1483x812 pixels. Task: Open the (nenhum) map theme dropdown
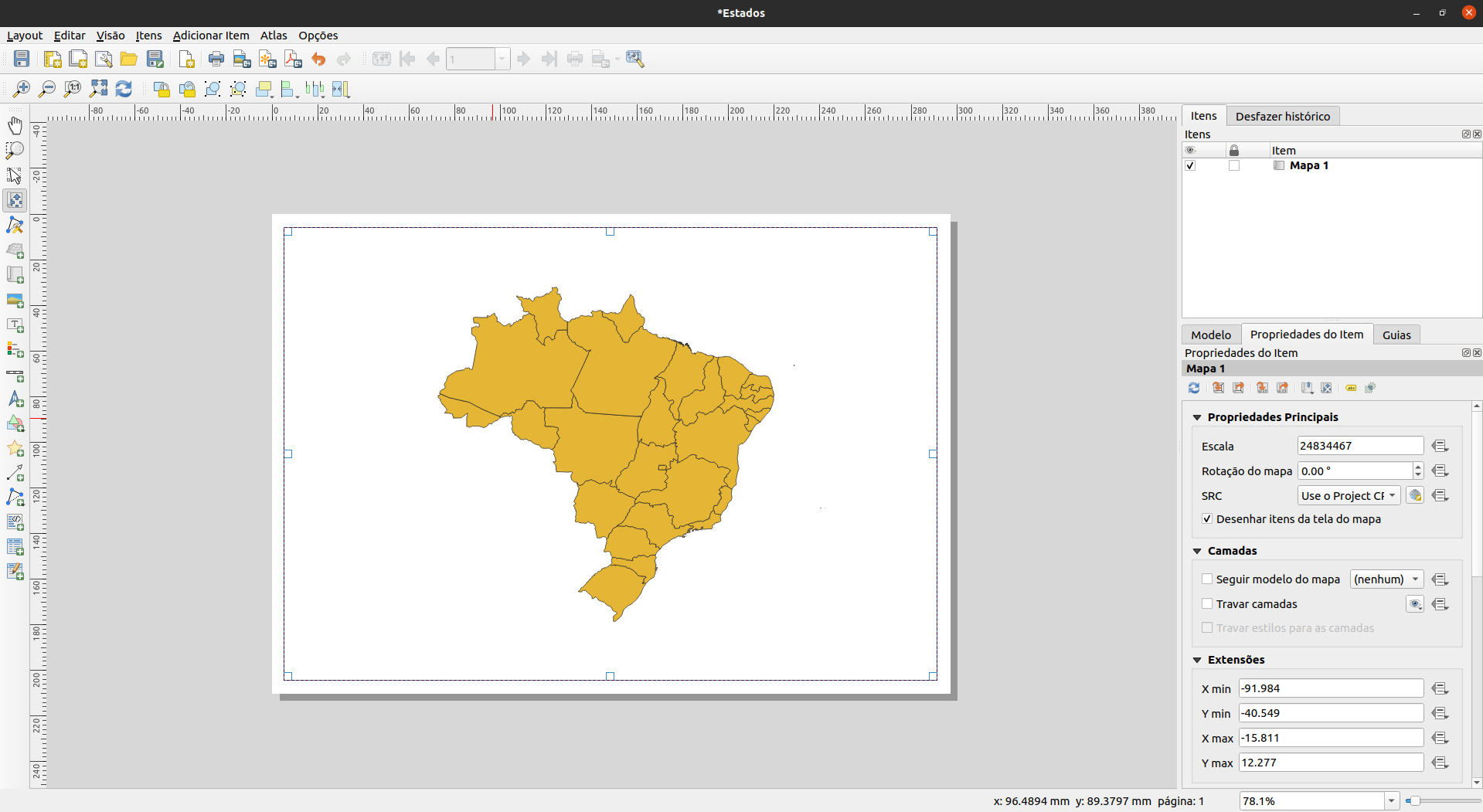1386,579
